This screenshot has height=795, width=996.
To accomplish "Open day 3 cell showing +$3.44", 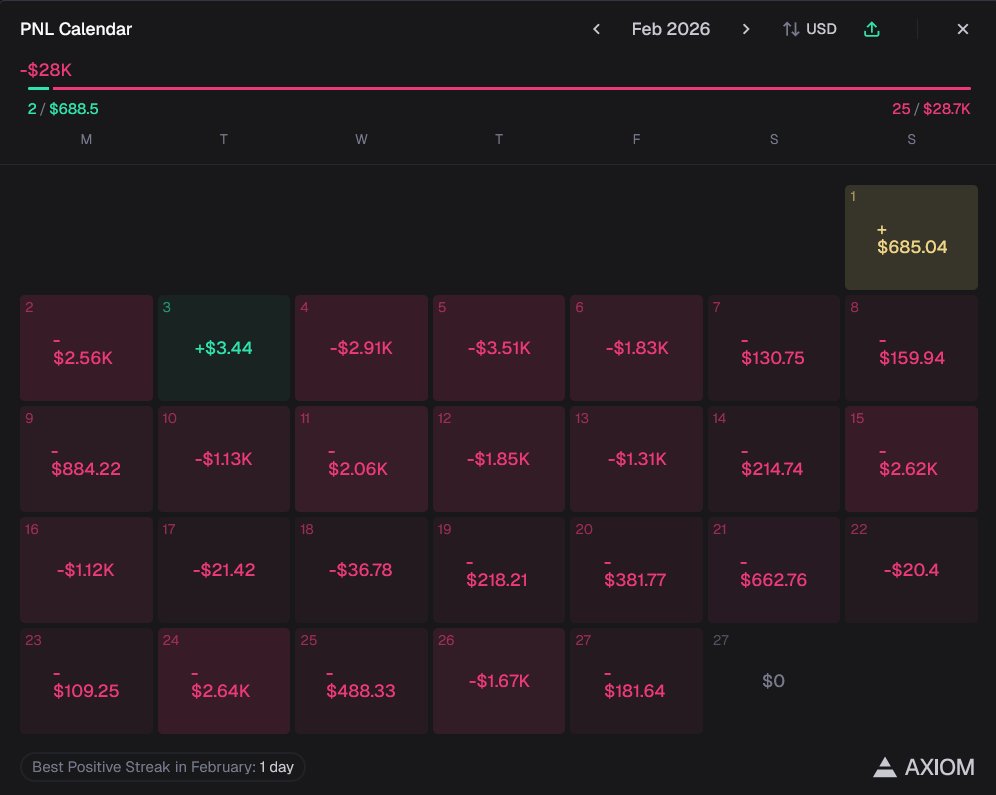I will click(224, 348).
